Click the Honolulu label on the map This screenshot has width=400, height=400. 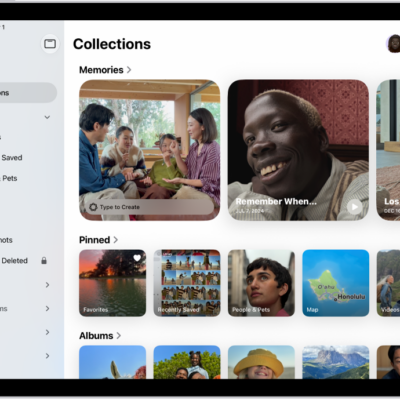click(x=351, y=296)
